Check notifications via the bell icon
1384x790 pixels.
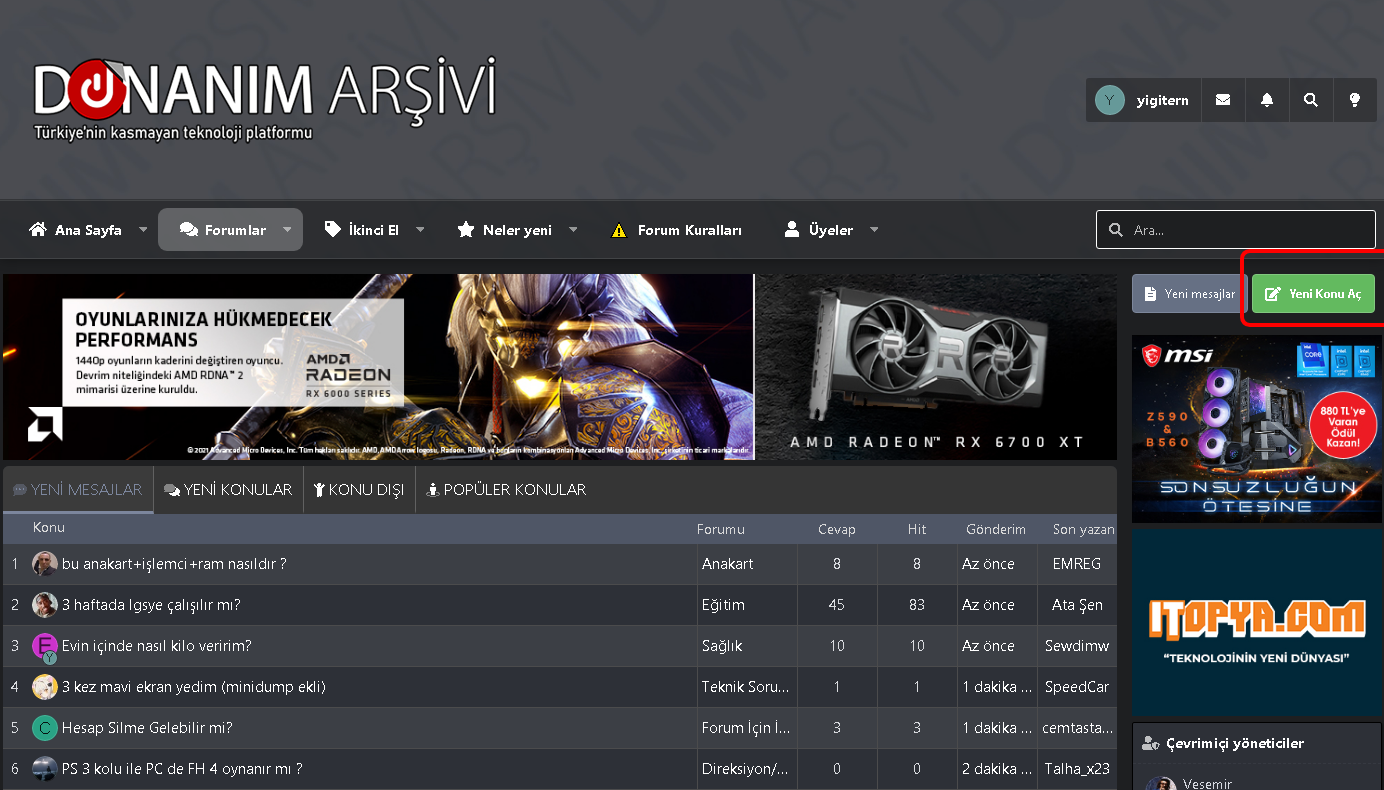[1267, 100]
